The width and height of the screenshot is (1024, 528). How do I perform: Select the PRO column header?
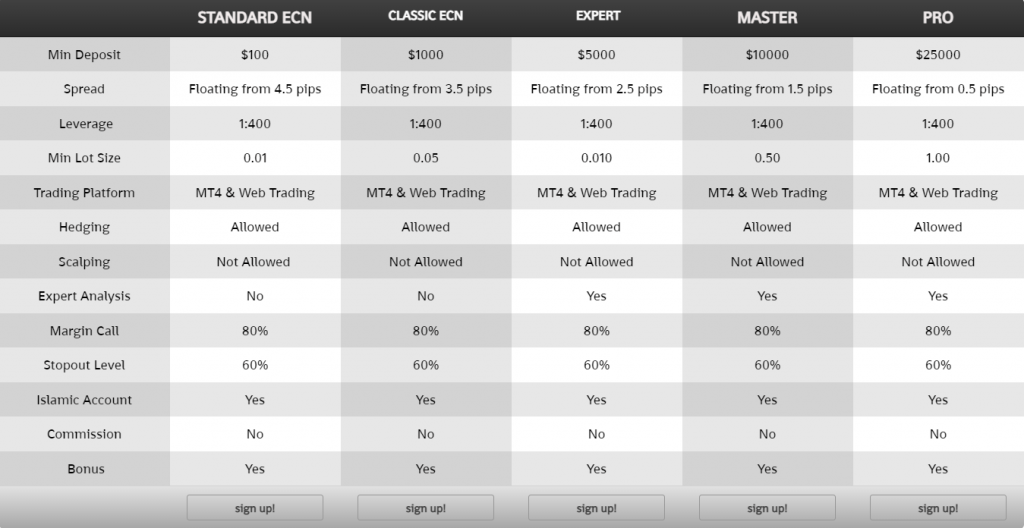pyautogui.click(x=938, y=18)
